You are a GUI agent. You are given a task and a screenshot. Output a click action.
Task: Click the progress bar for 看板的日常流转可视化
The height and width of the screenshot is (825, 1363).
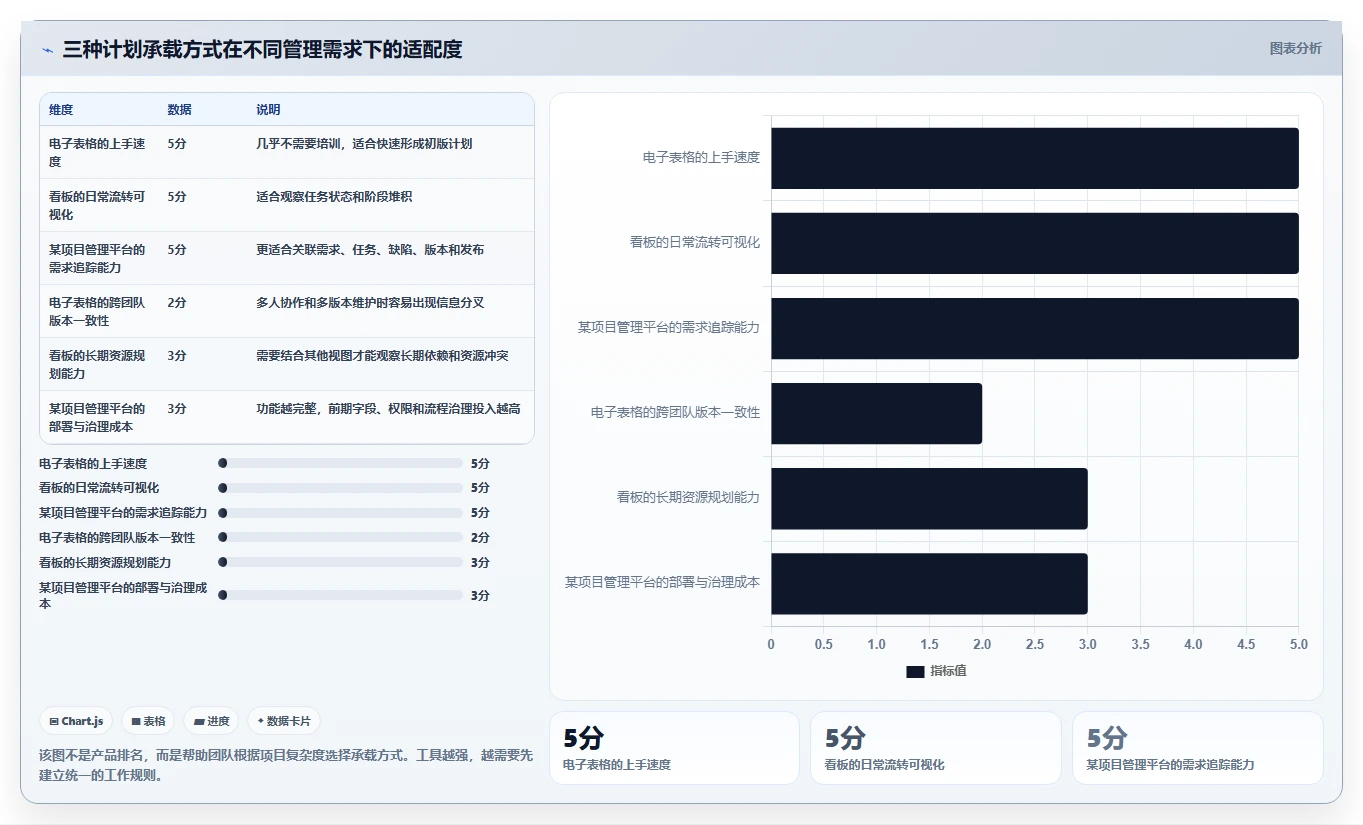(340, 488)
